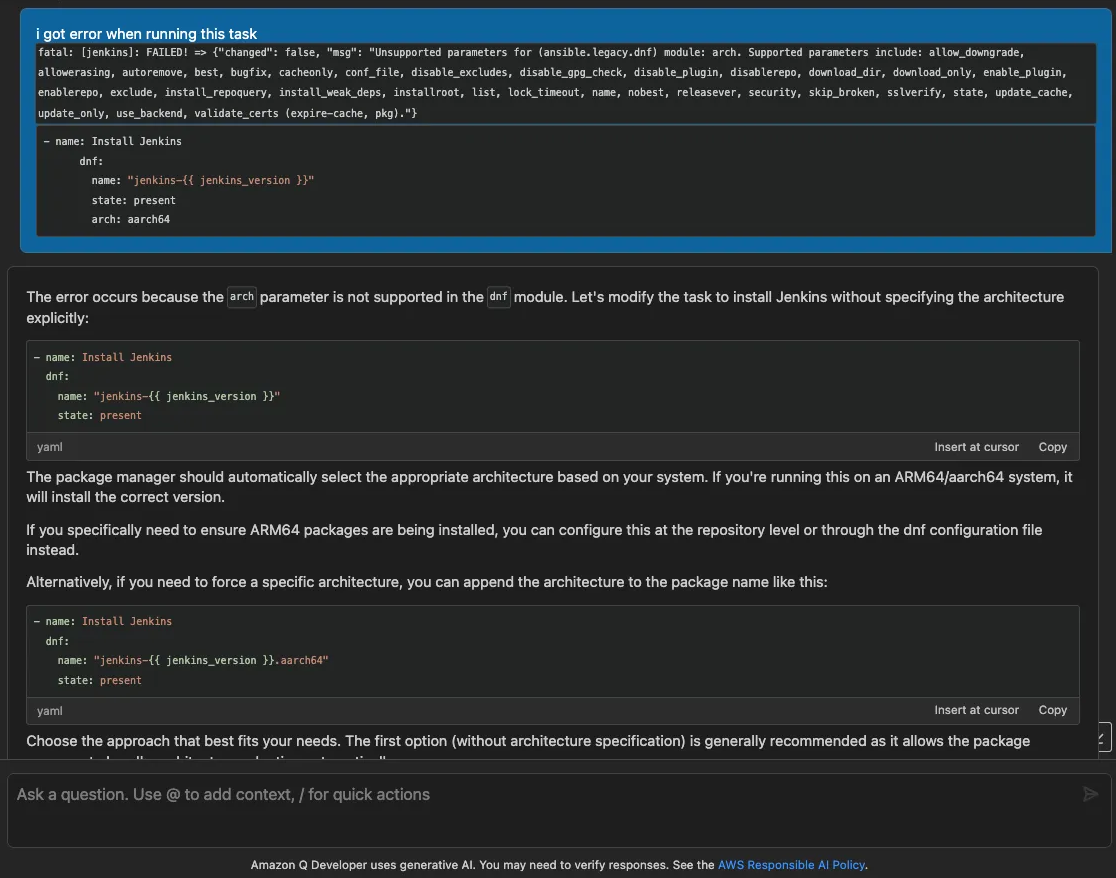Insert first yaml snippet at cursor
The height and width of the screenshot is (878, 1116).
[x=976, y=447]
